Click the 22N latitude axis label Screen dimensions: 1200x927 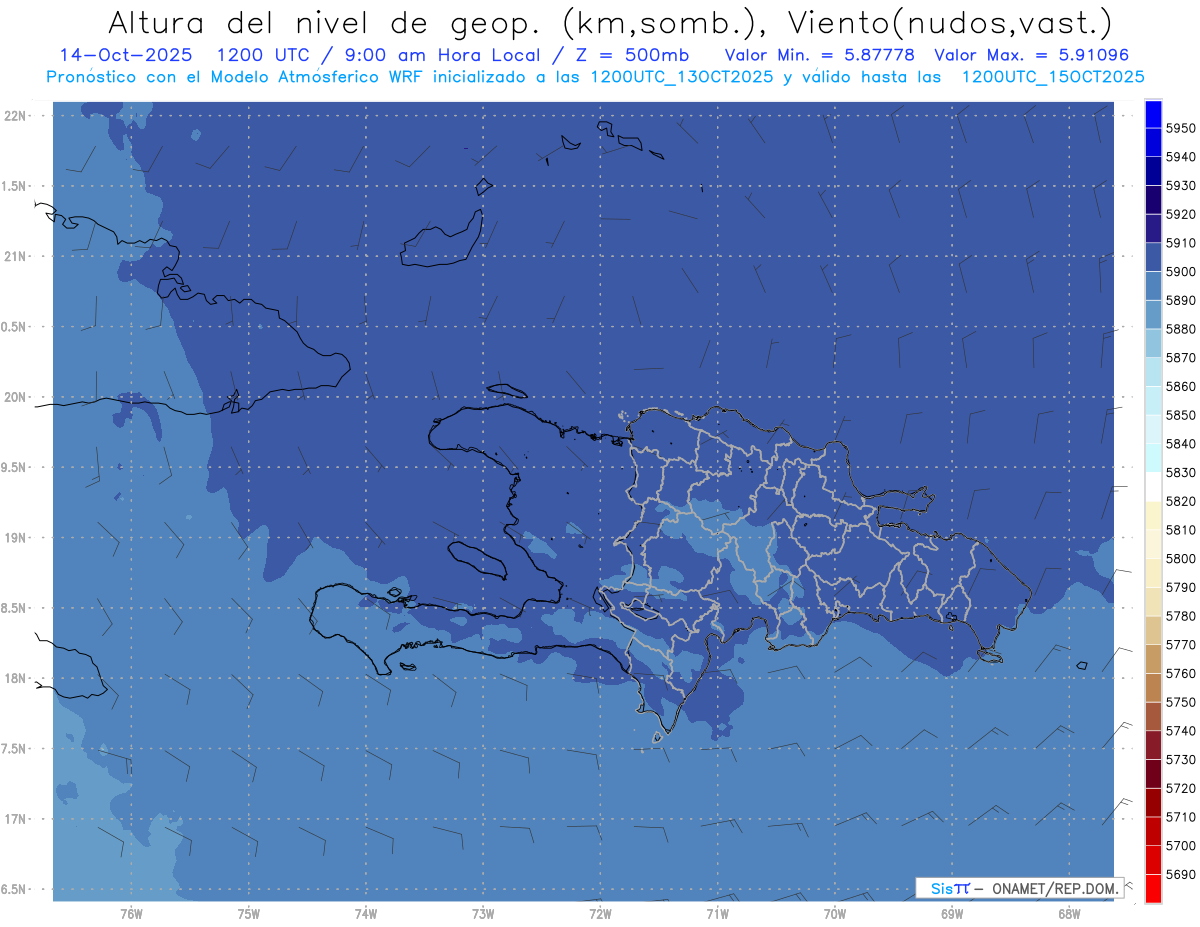click(17, 116)
